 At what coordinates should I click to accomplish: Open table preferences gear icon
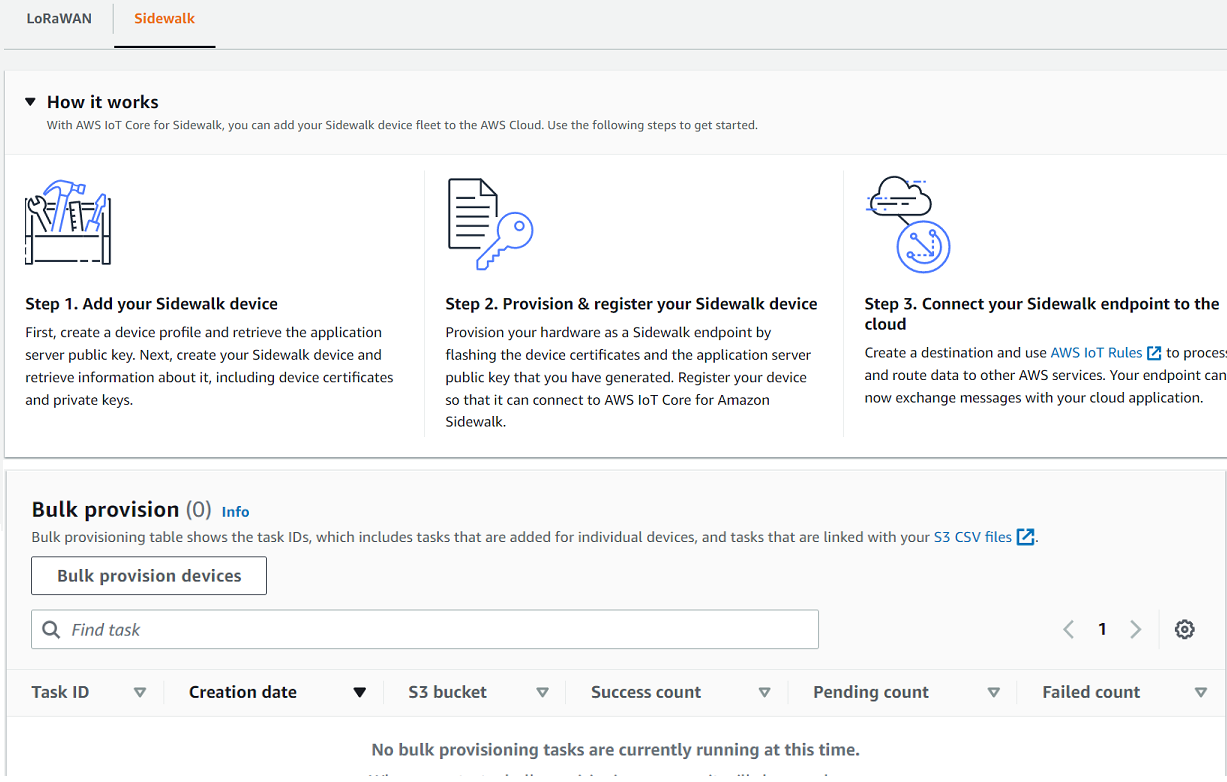coord(1185,630)
